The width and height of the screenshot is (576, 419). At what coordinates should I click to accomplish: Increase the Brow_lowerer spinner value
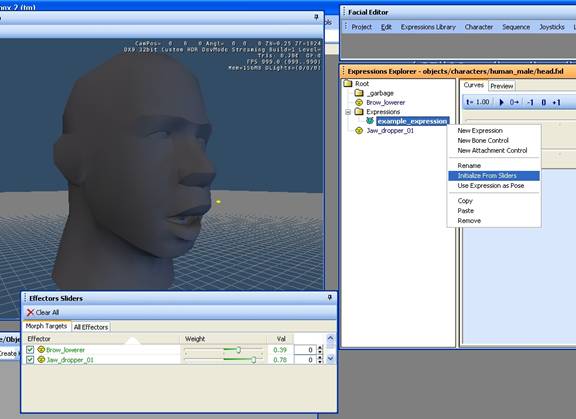click(320, 347)
